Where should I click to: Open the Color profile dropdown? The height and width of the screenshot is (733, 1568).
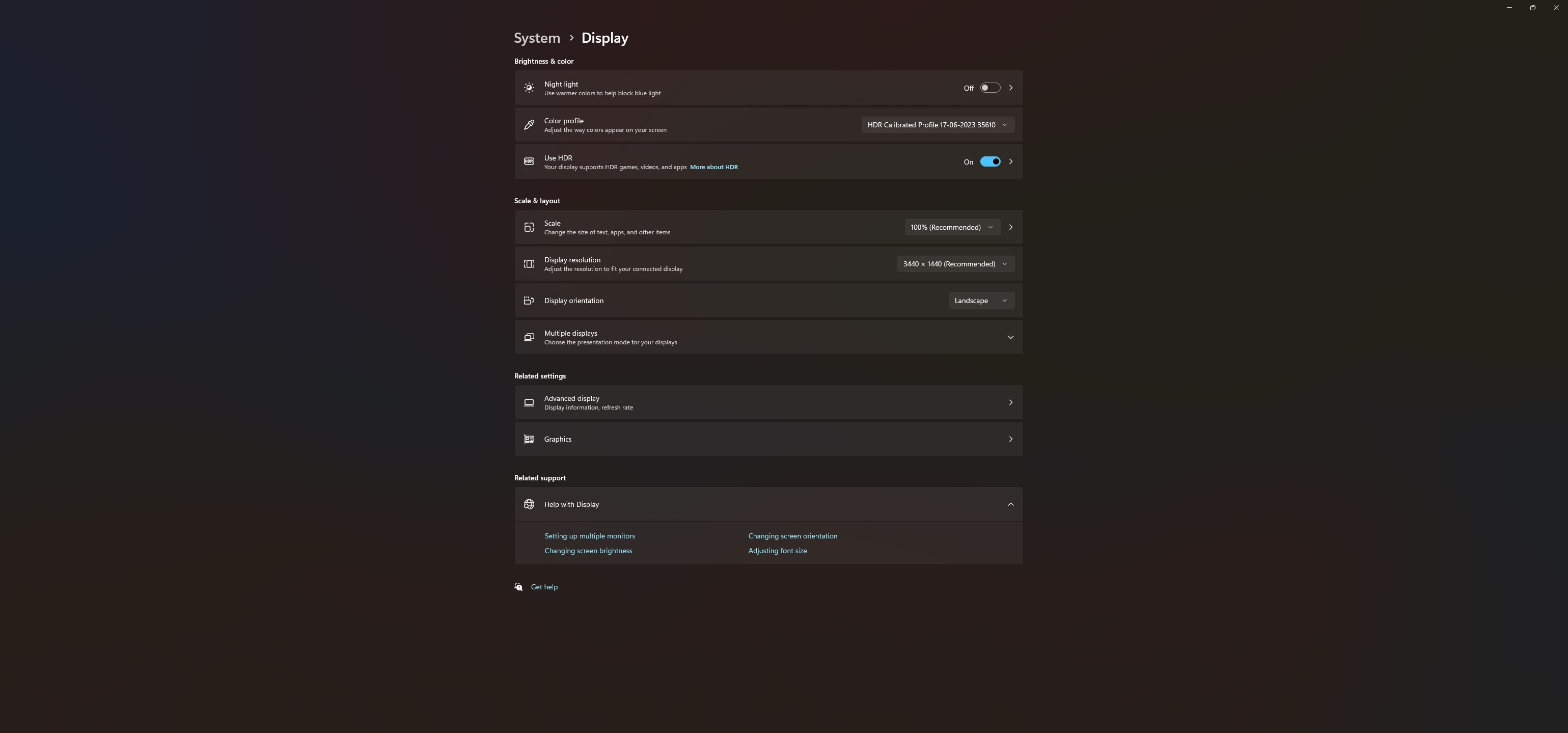(x=938, y=125)
